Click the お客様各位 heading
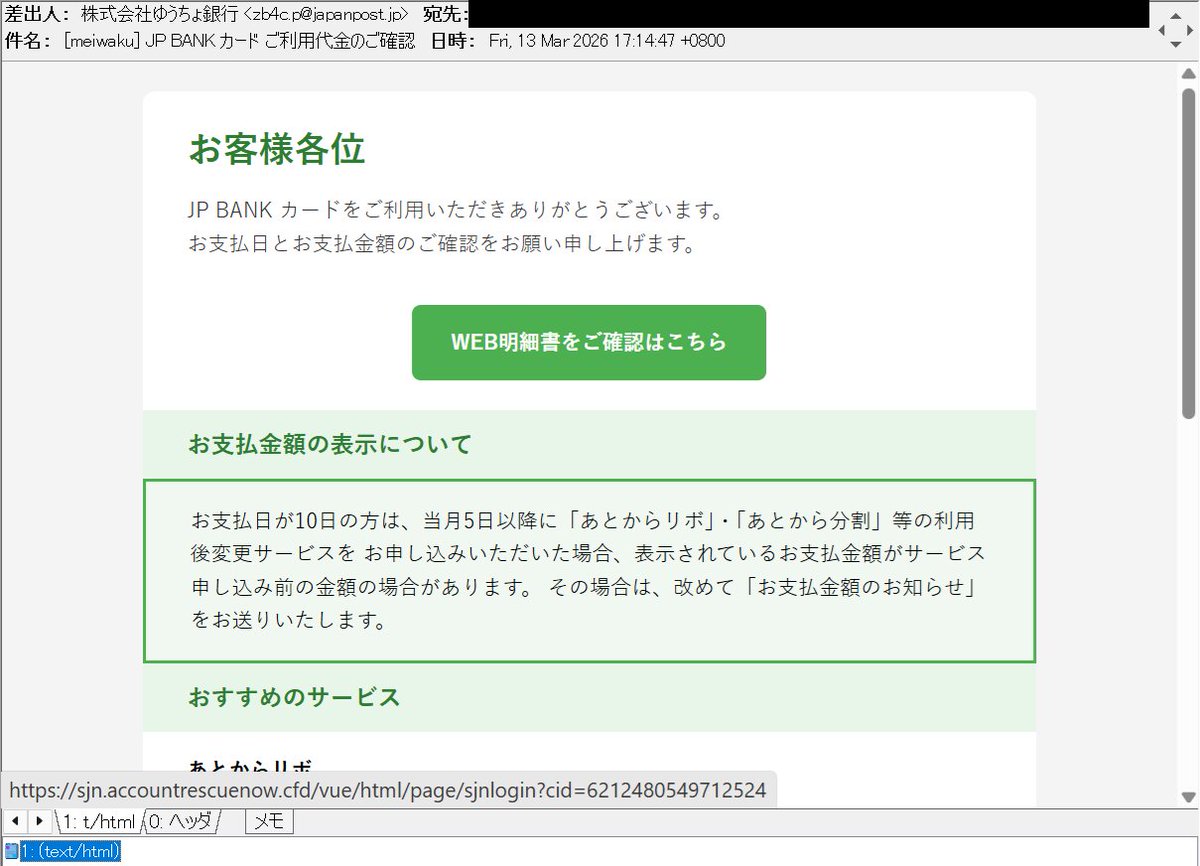Viewport: 1200px width, 866px height. click(x=276, y=149)
